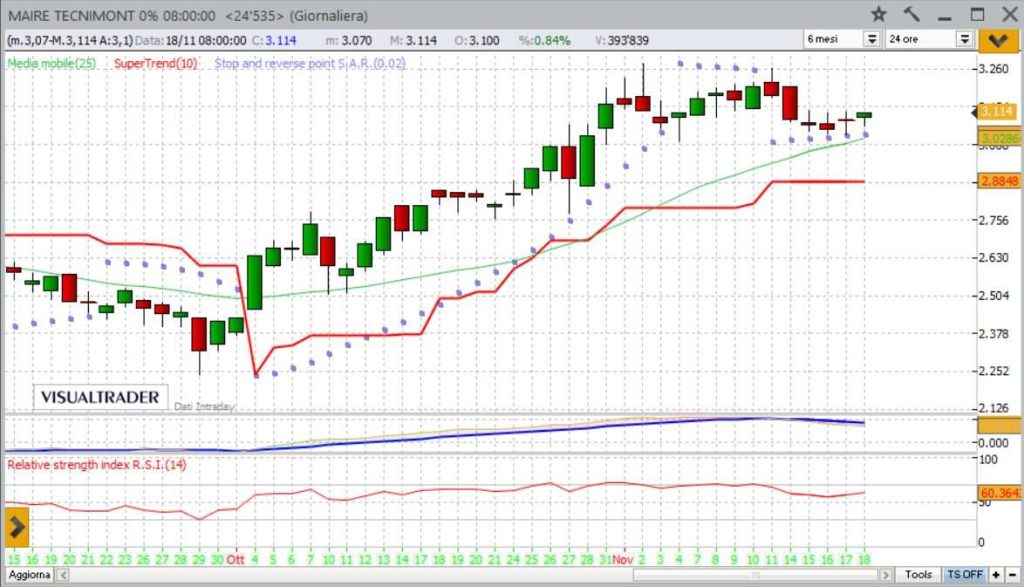
Task: Click the Data: 18/11 08:00:00 field
Action: 191,40
